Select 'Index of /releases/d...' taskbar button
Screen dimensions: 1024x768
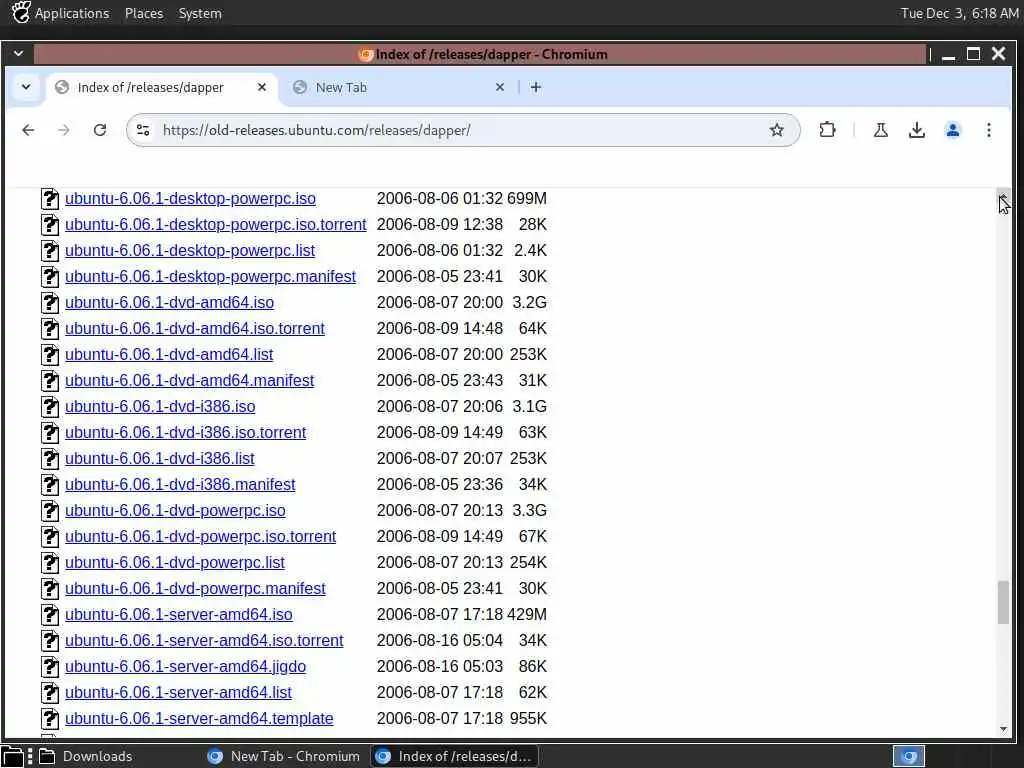(455, 756)
